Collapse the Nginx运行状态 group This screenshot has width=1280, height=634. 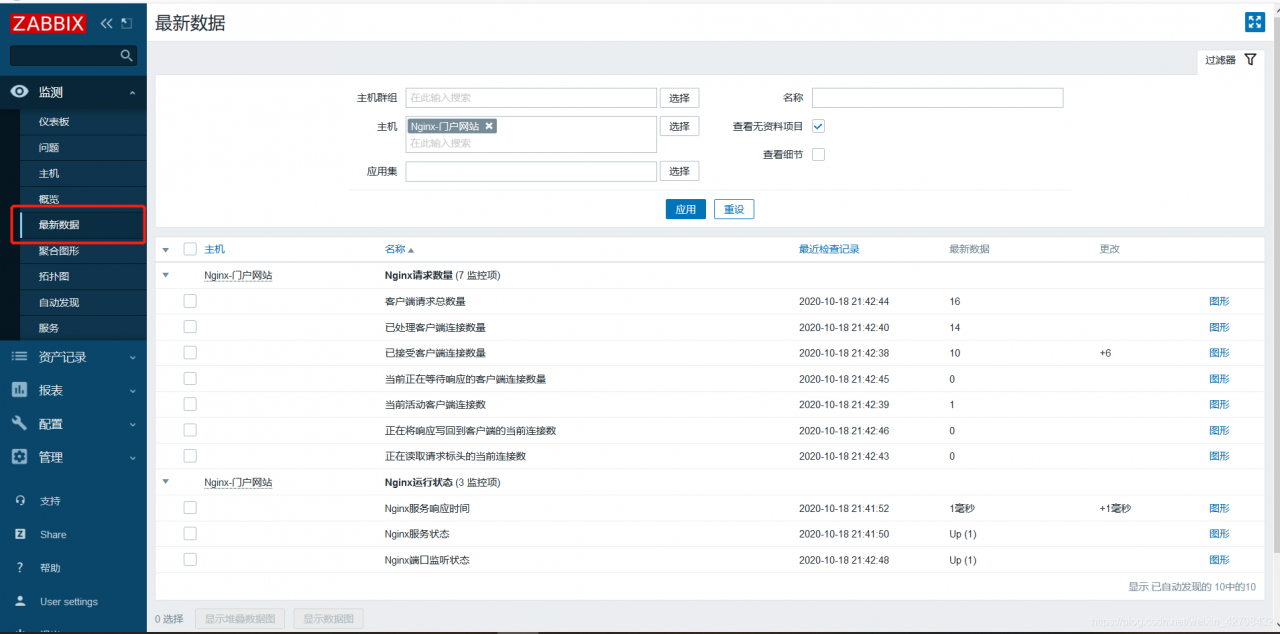(166, 482)
